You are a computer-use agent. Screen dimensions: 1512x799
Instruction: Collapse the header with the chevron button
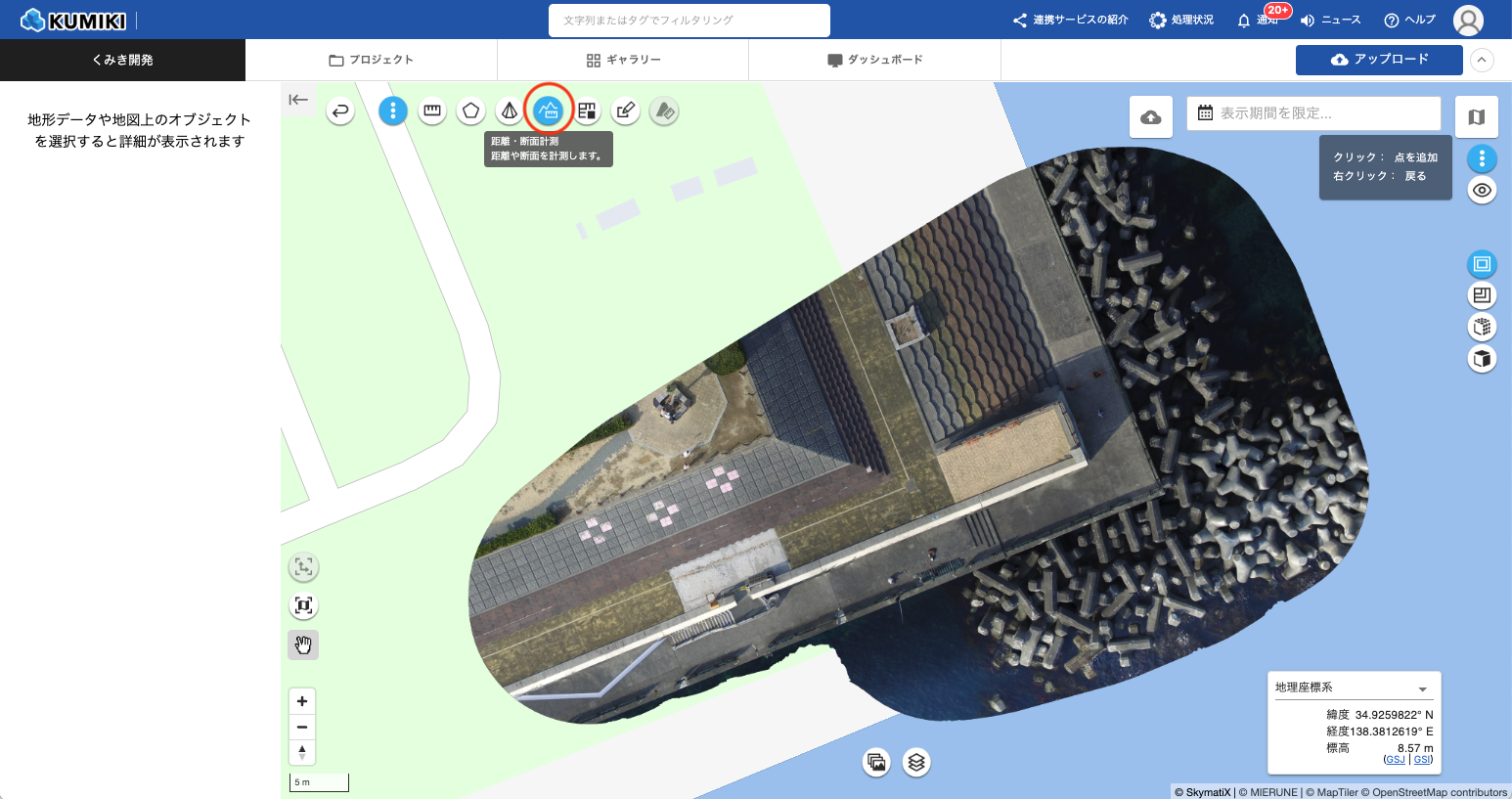click(1483, 60)
